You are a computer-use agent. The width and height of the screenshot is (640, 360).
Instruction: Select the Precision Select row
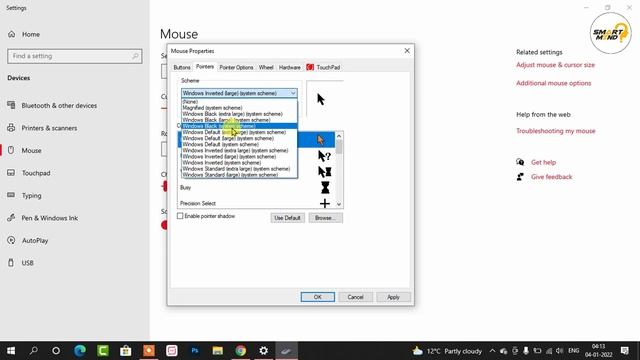coord(256,203)
